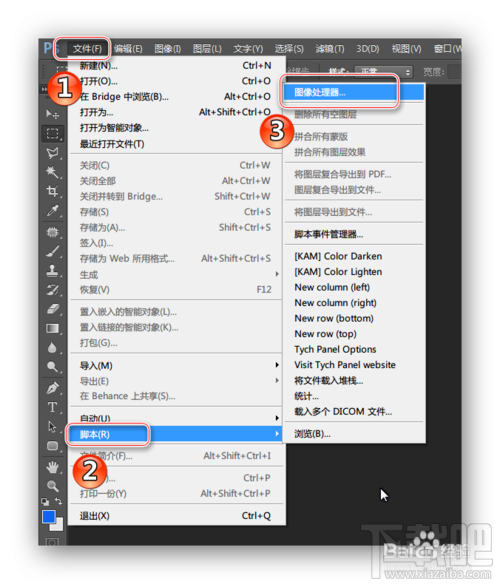Select the Rectangular Marquee tool
Viewport: 500px width, 584px height.
(x=52, y=133)
